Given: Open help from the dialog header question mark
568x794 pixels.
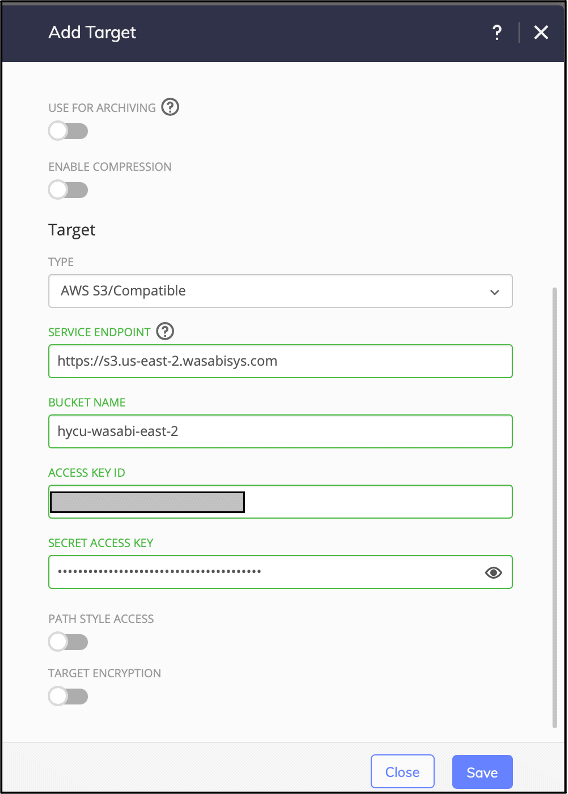Looking at the screenshot, I should click(497, 33).
